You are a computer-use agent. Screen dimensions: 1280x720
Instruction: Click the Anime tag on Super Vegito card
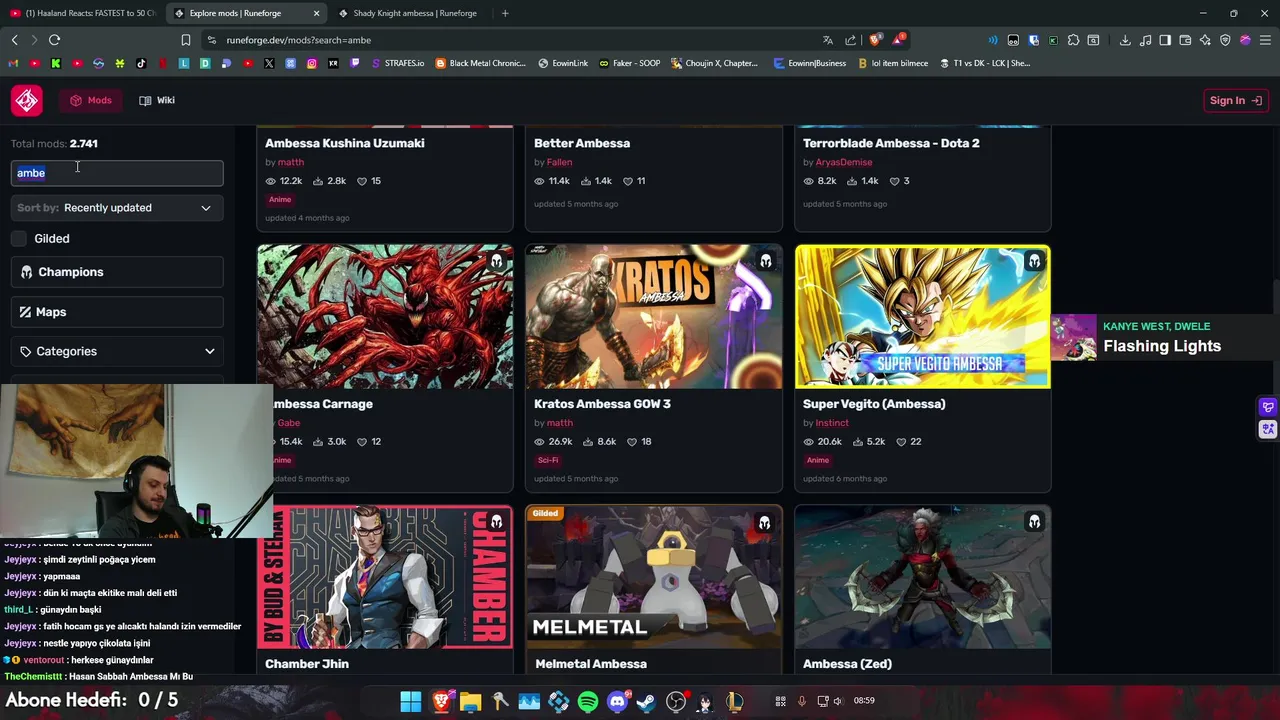[x=818, y=460]
